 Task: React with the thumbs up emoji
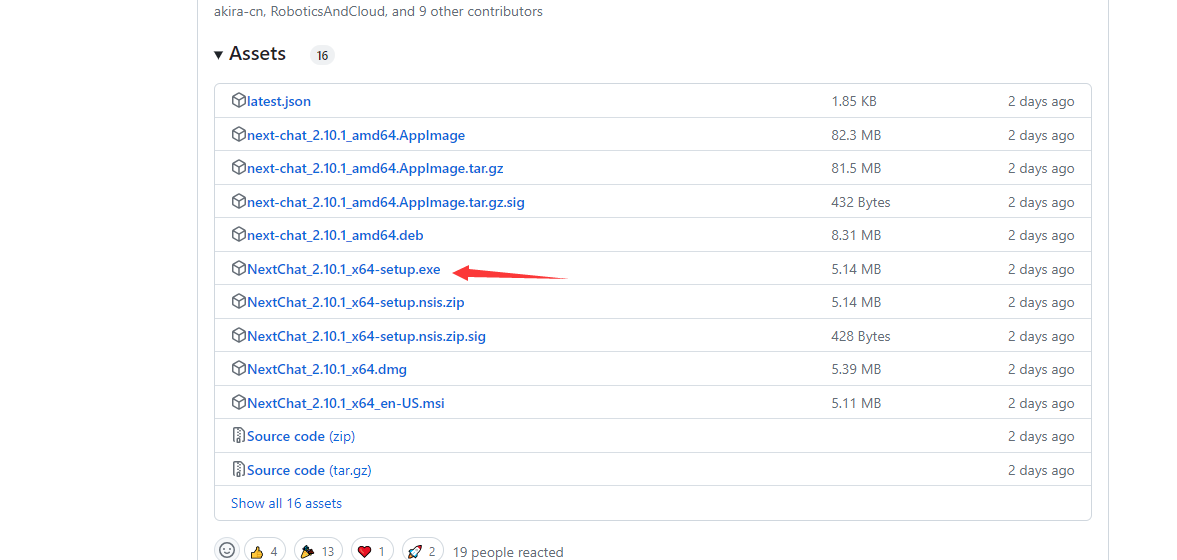[265, 550]
